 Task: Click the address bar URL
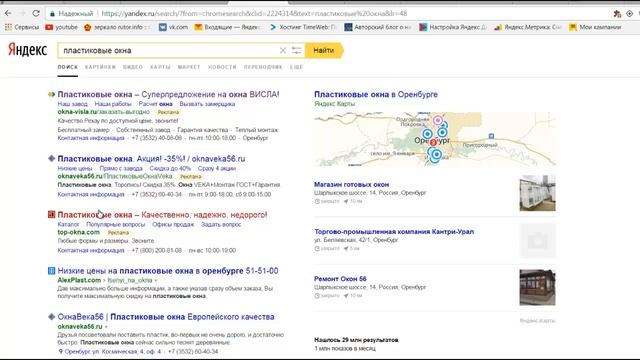(254, 13)
